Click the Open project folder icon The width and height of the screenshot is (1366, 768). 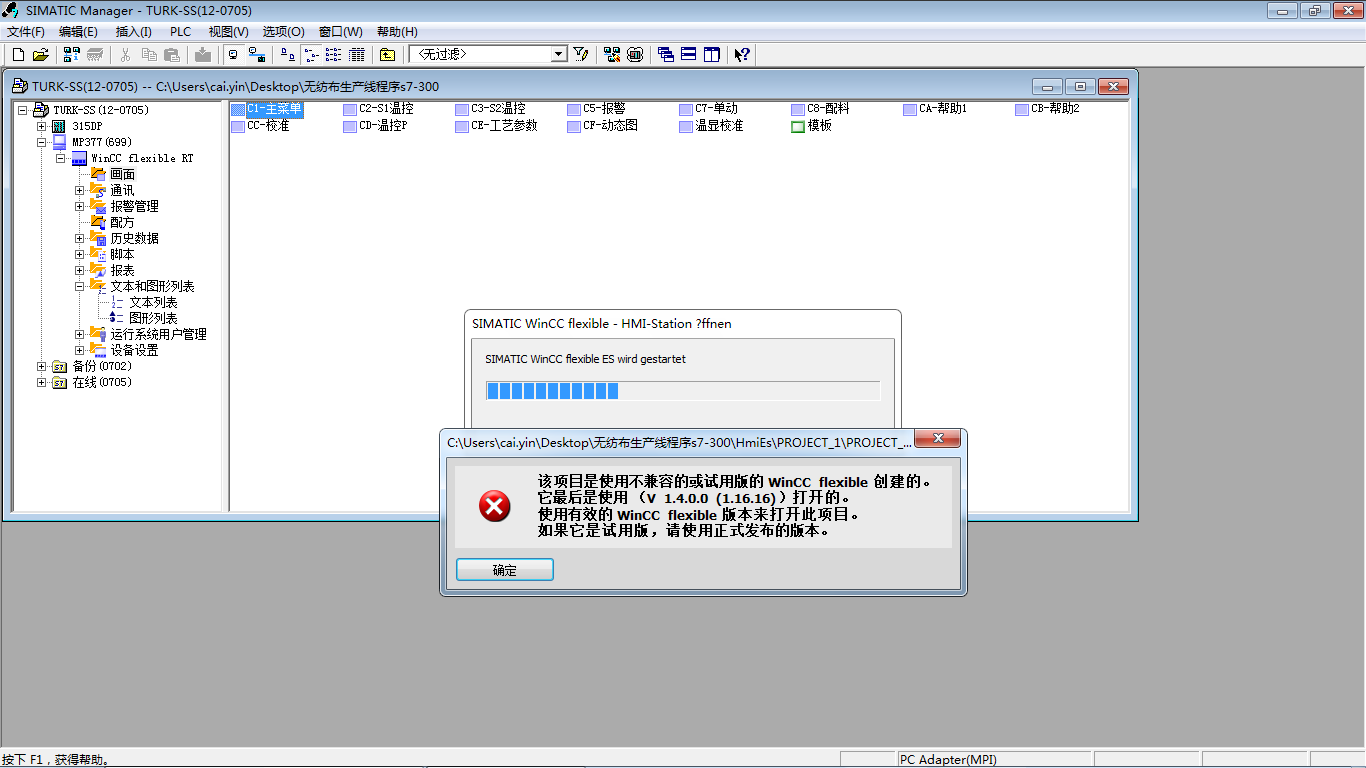click(x=40, y=54)
